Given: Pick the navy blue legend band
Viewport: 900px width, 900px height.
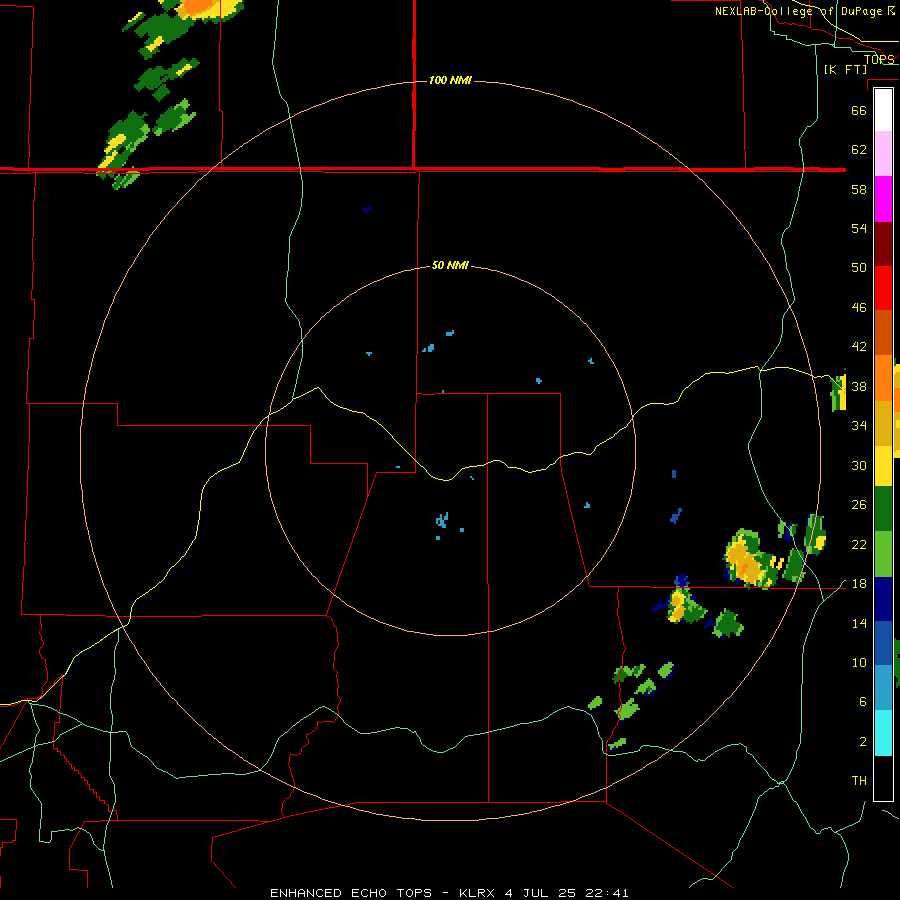Looking at the screenshot, I should click(x=883, y=599).
